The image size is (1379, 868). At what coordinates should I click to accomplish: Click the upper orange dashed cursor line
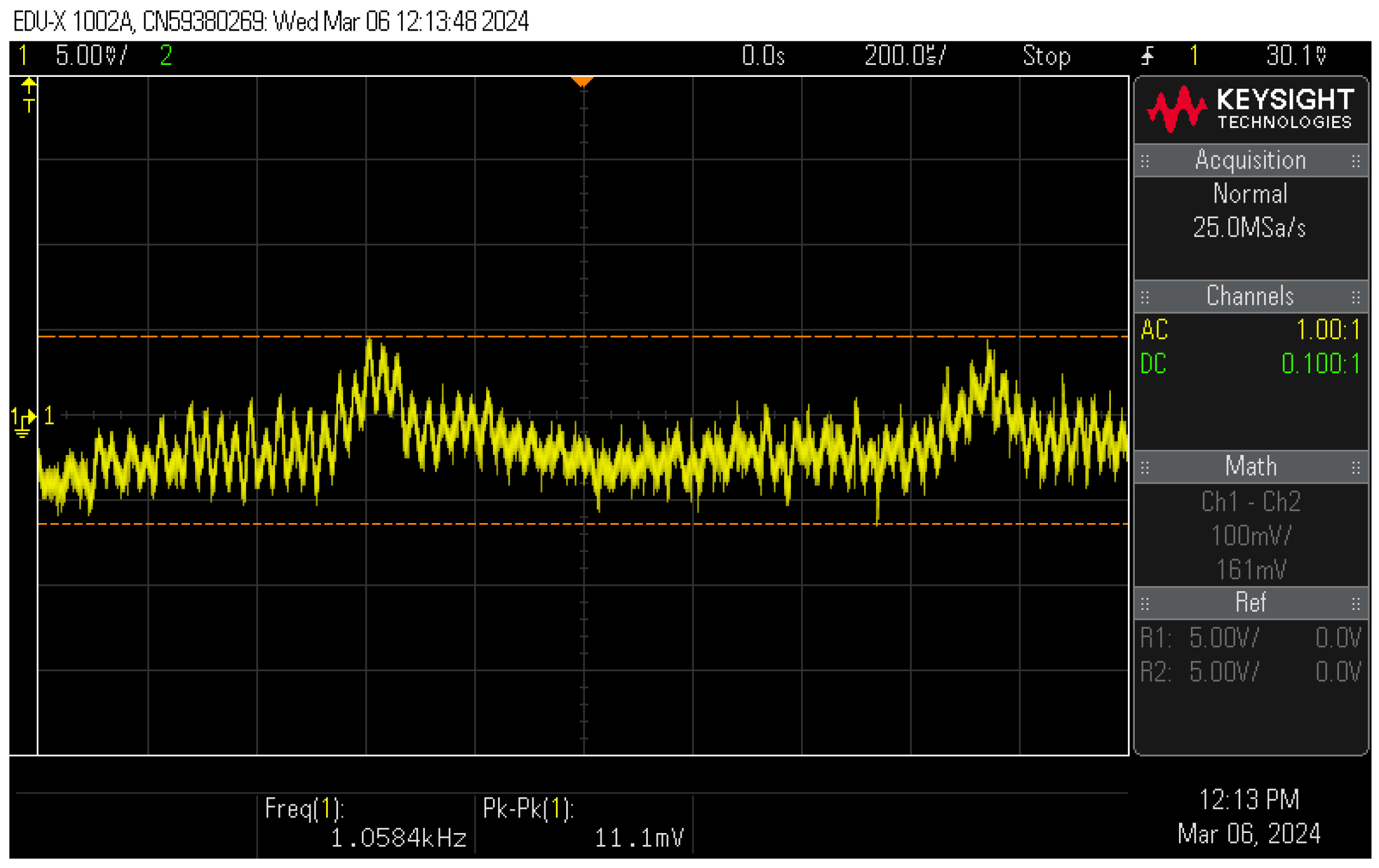187,337
